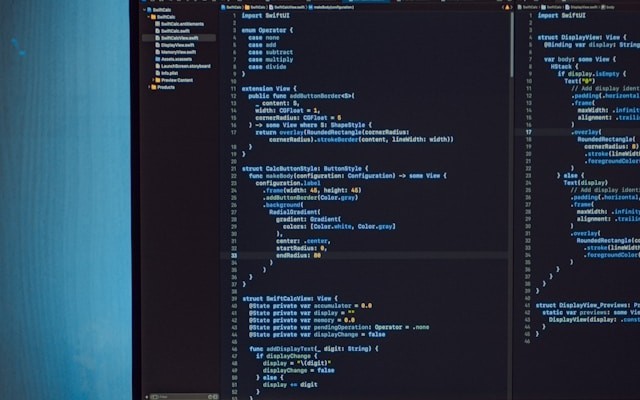Open LaunchScreen.storyboard in the navigator

186,66
